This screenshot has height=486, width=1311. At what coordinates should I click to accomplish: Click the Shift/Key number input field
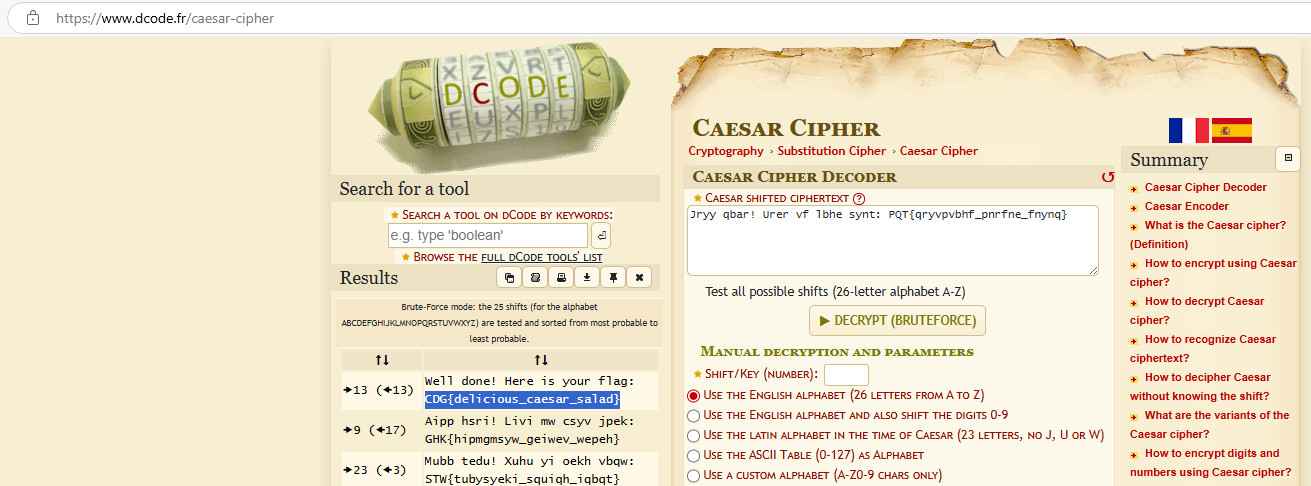846,375
